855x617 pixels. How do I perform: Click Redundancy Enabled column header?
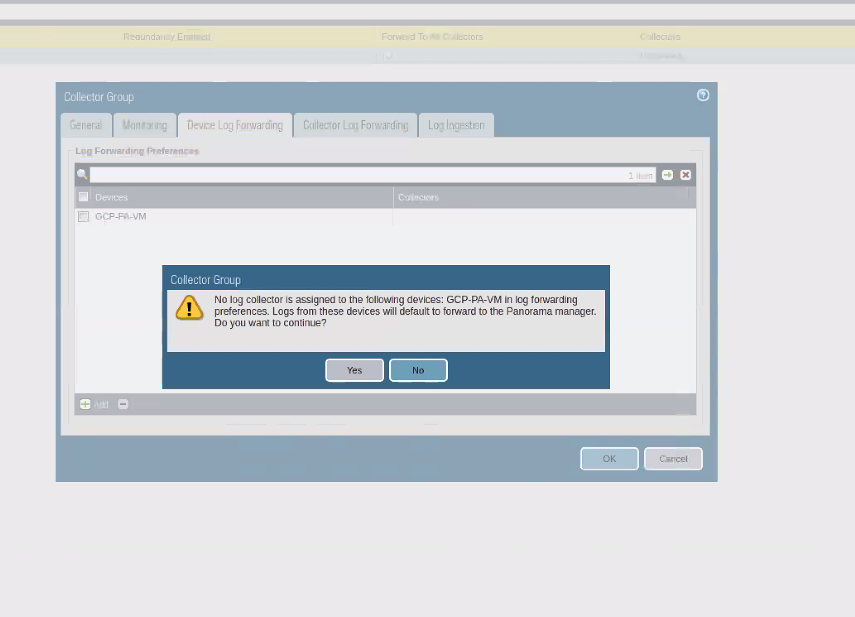click(167, 37)
